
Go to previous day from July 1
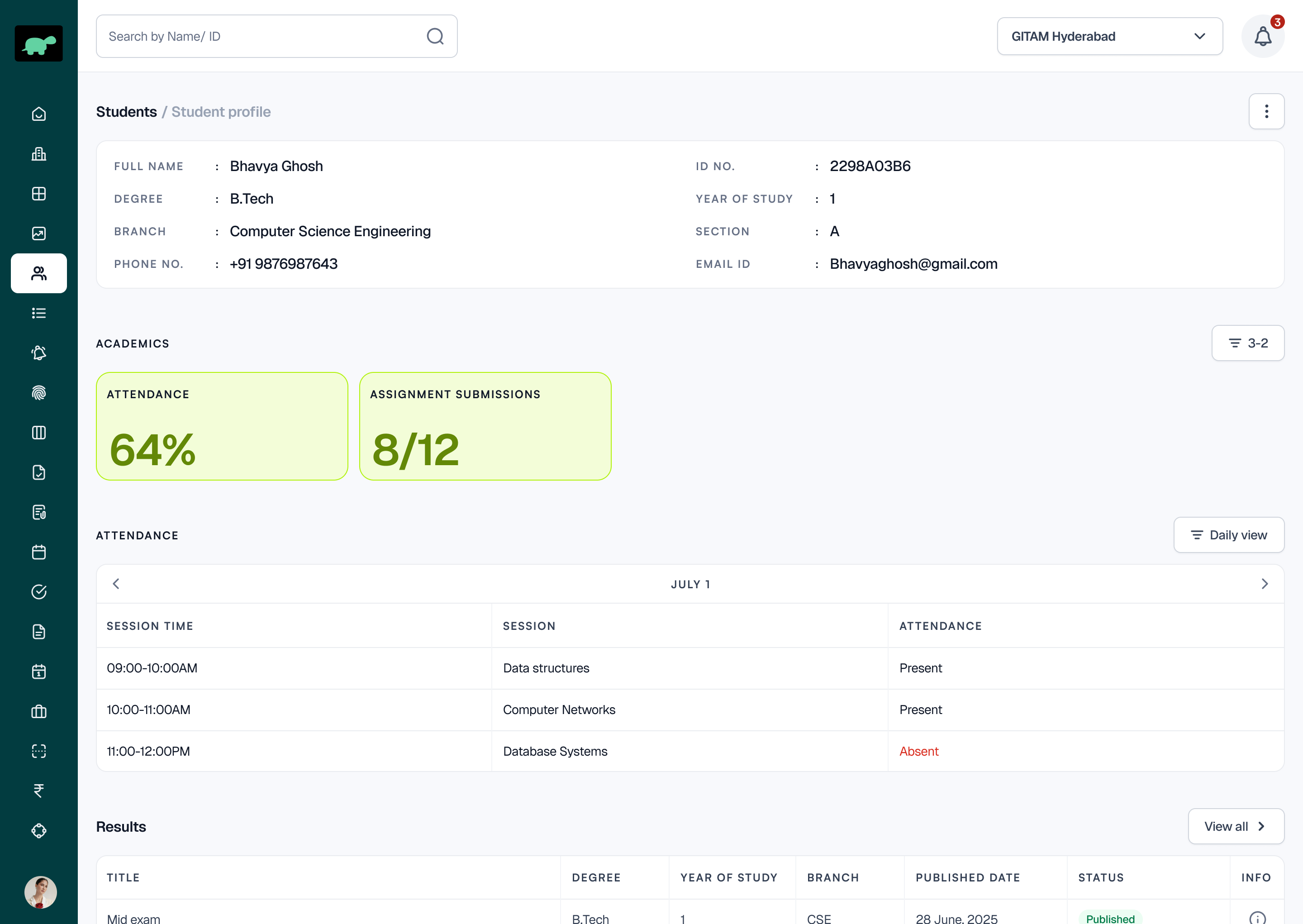click(116, 583)
